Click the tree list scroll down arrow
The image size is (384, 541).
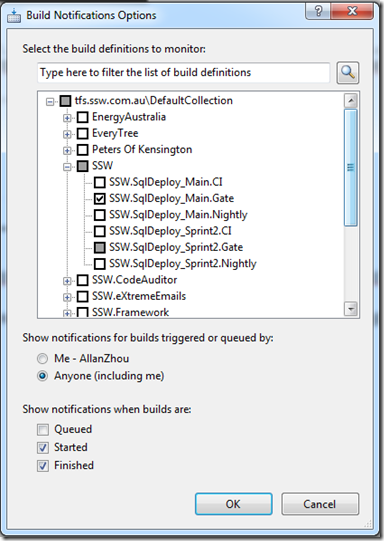coord(351,309)
